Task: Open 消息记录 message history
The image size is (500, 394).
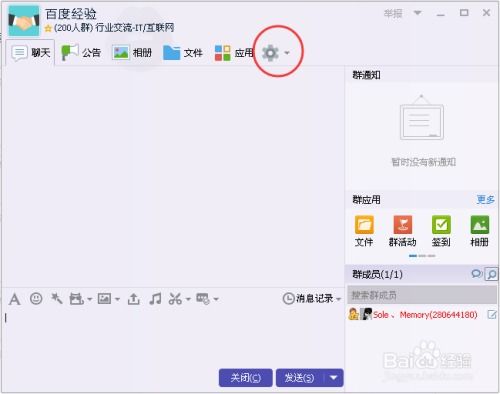Action: (308, 298)
